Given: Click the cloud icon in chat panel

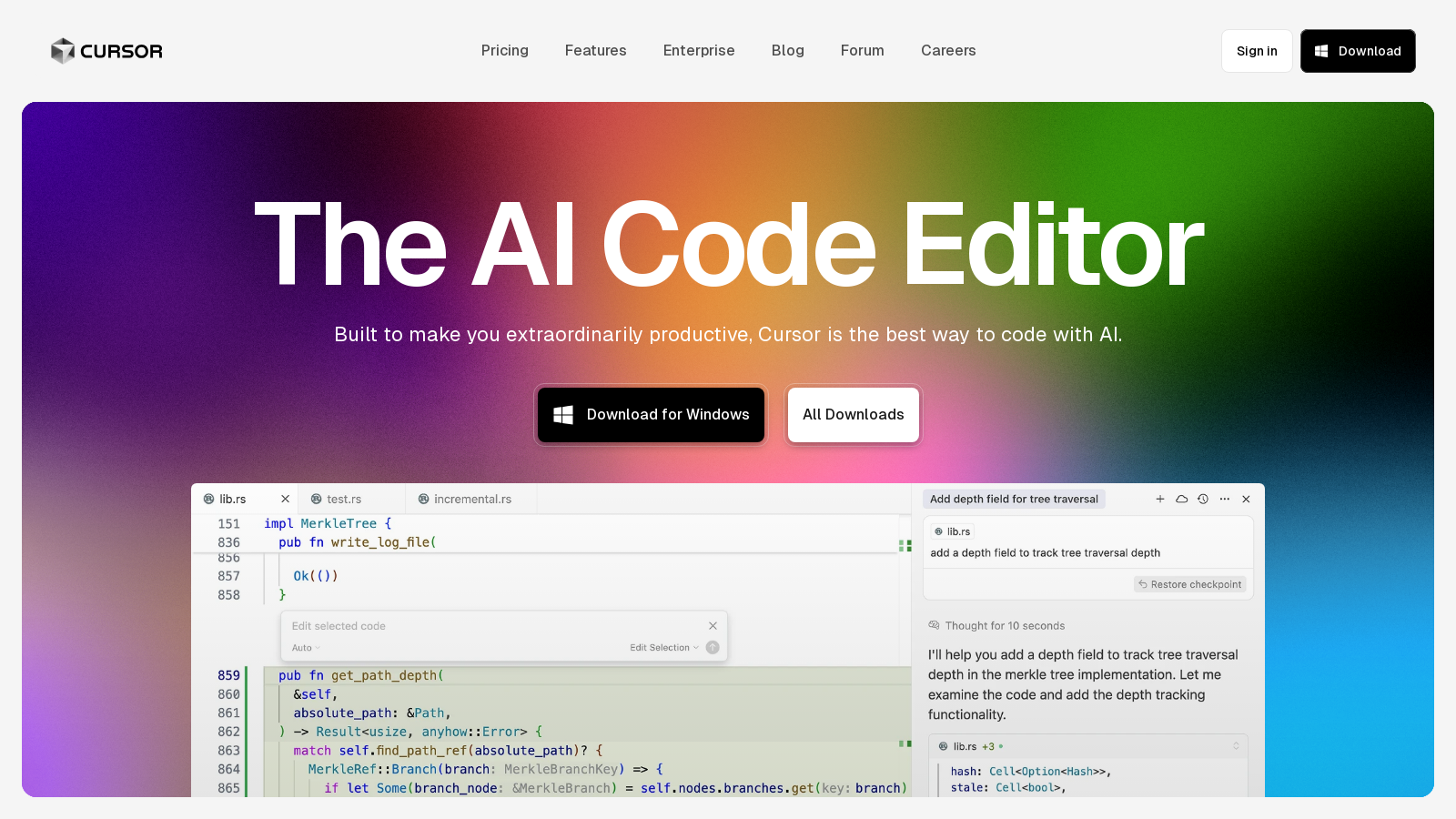Looking at the screenshot, I should pos(1181,499).
